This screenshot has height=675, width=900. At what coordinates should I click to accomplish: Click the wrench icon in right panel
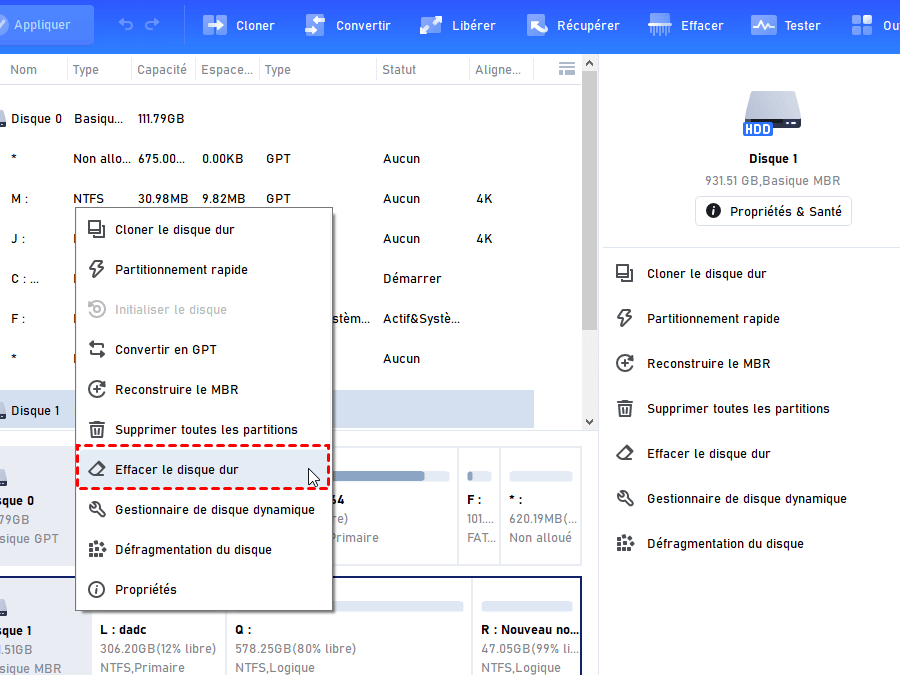(624, 498)
